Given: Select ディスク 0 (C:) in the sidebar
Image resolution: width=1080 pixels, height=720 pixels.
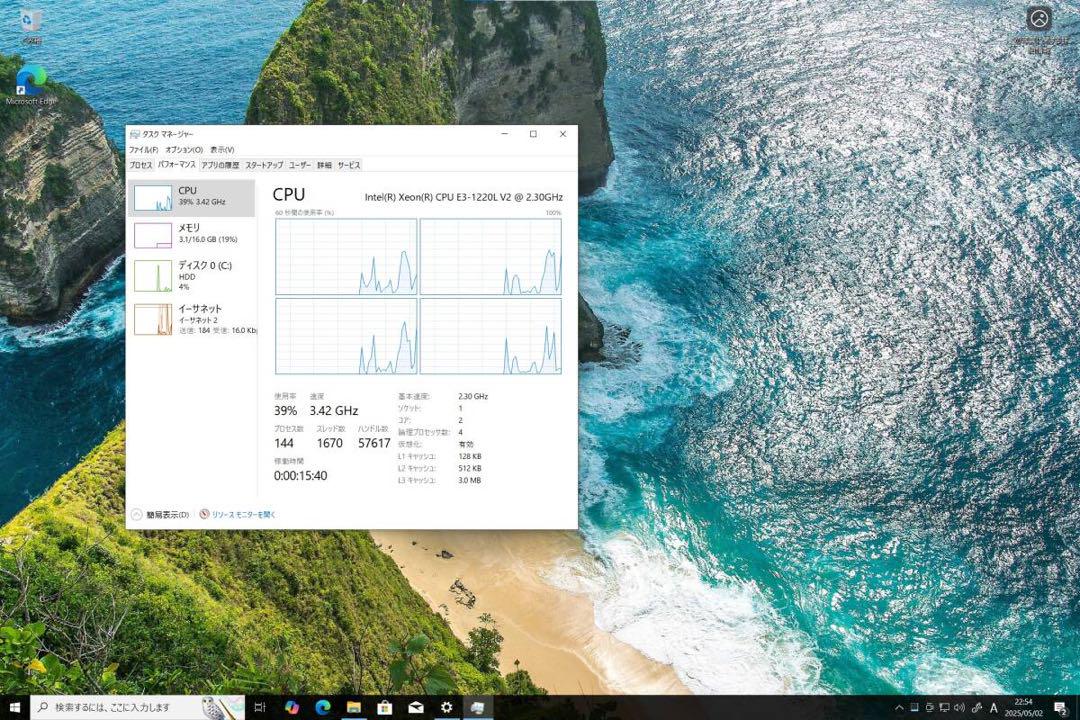Looking at the screenshot, I should [191, 276].
